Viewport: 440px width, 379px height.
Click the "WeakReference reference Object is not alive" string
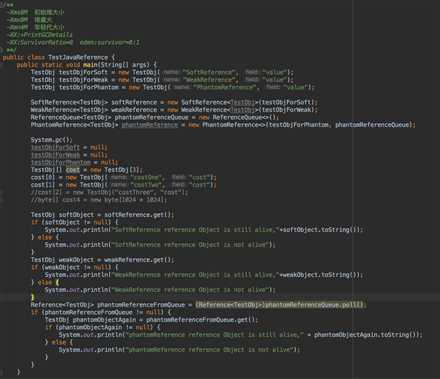tap(191, 290)
